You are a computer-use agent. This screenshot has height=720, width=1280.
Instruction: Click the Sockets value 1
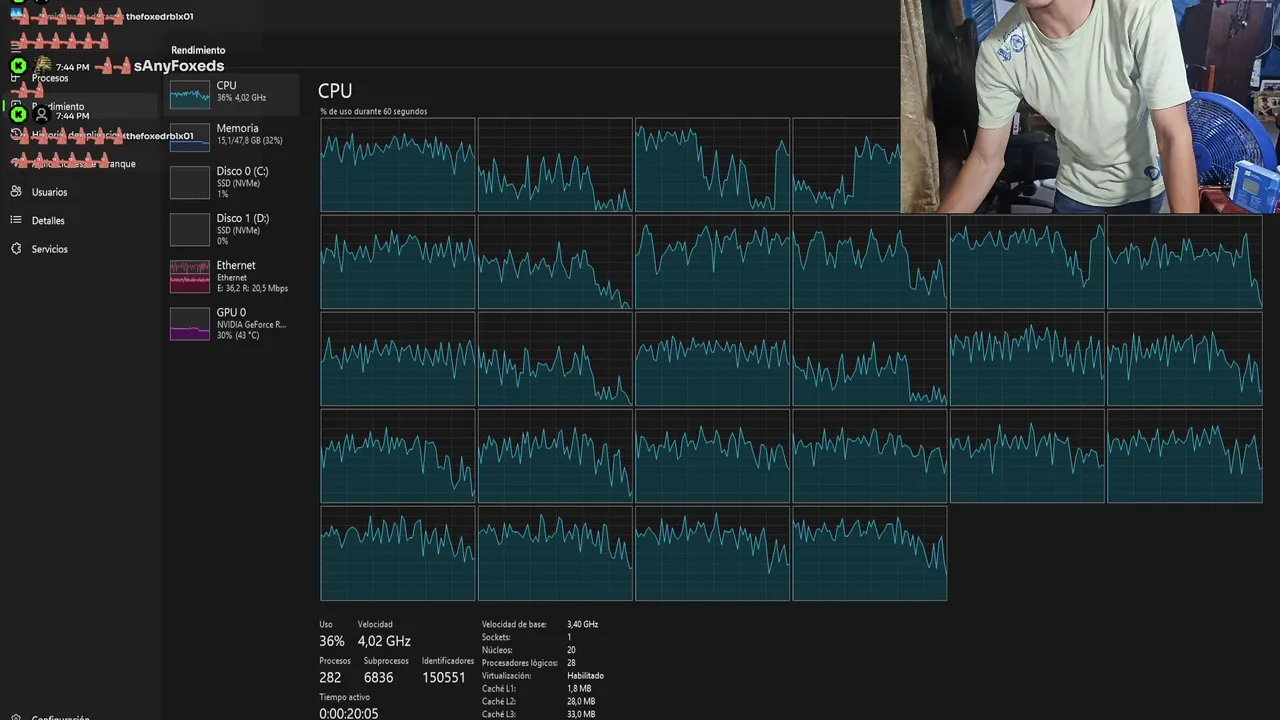point(569,637)
